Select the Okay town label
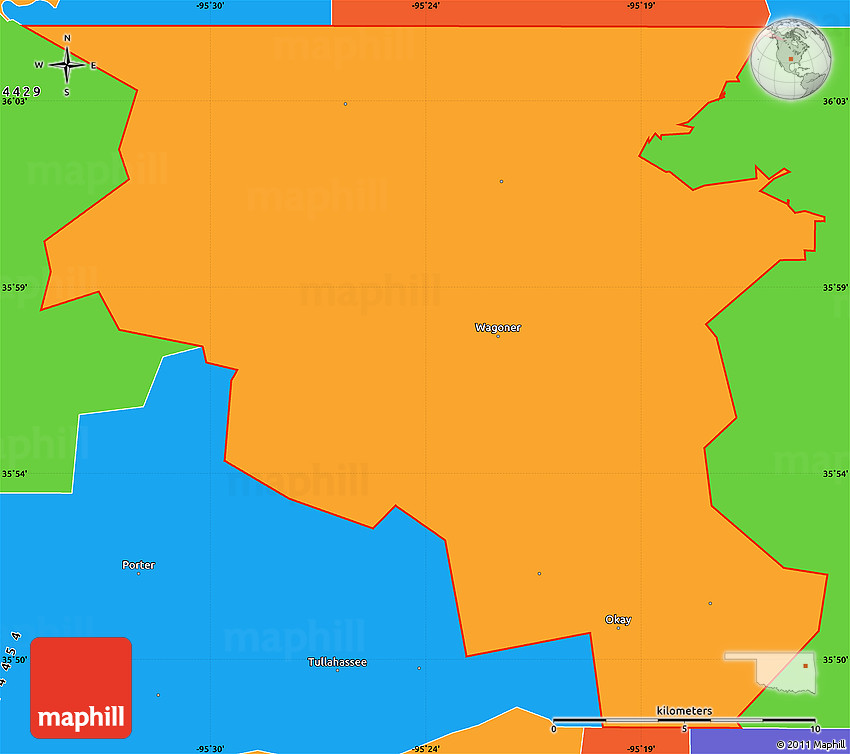The width and height of the screenshot is (850, 754). (618, 619)
